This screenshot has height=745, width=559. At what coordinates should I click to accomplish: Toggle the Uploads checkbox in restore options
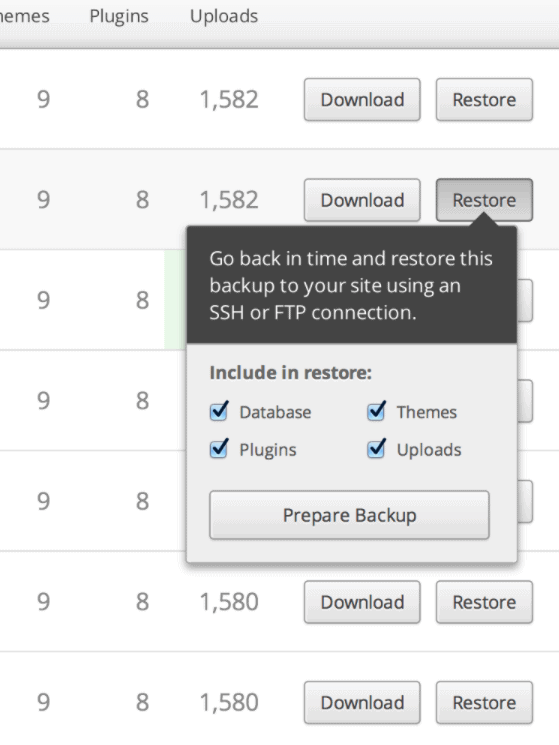[376, 449]
